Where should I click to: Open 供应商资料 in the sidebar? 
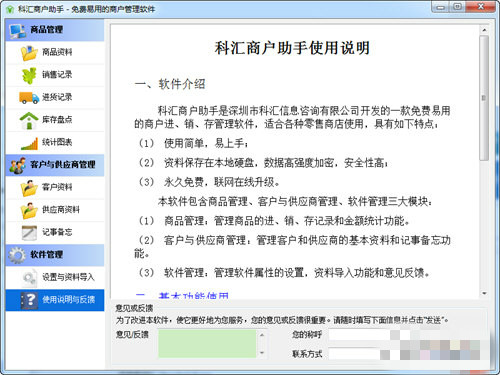[x=55, y=210]
